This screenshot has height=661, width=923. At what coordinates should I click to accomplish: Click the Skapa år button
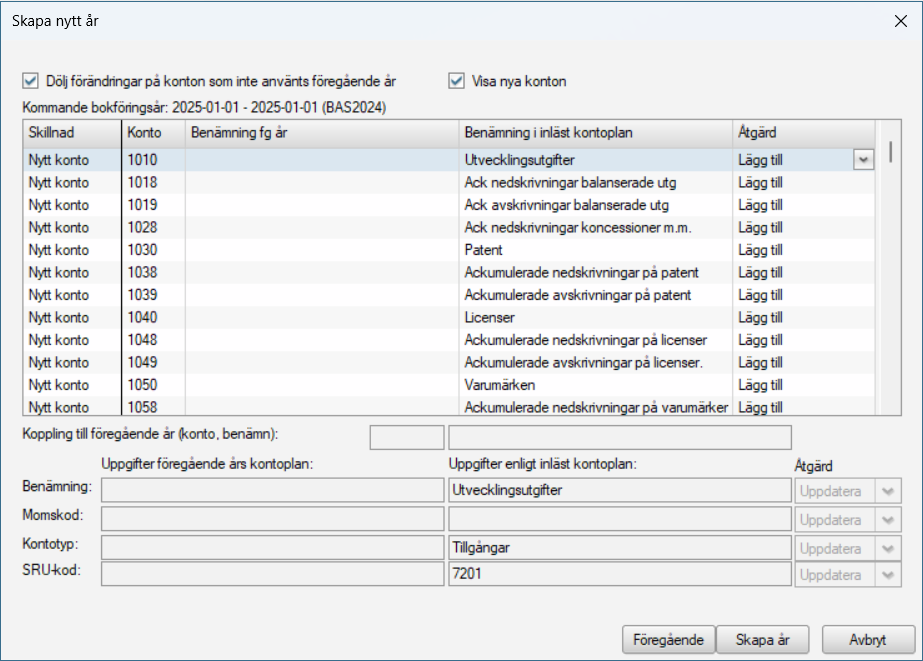pos(763,639)
